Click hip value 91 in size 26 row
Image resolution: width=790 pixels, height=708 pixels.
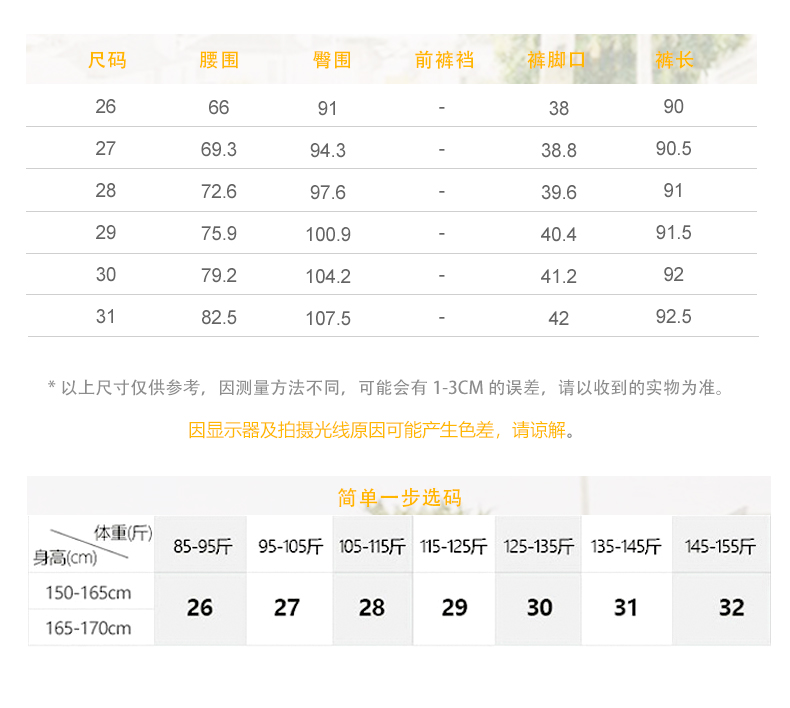[327, 109]
